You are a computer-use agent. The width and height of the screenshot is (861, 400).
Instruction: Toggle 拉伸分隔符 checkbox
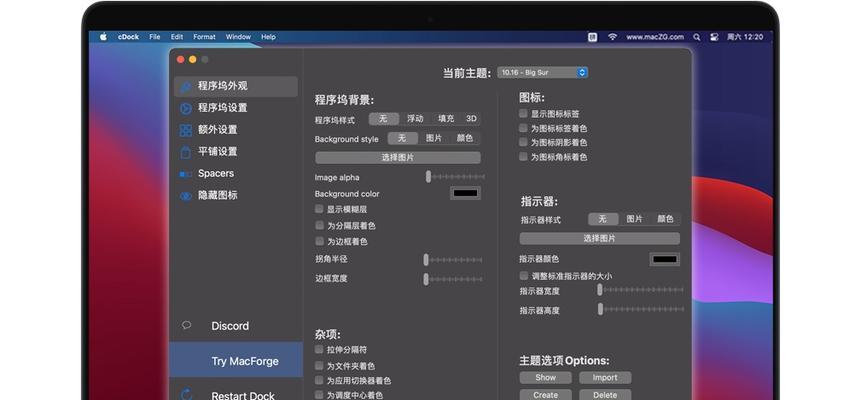tap(319, 349)
